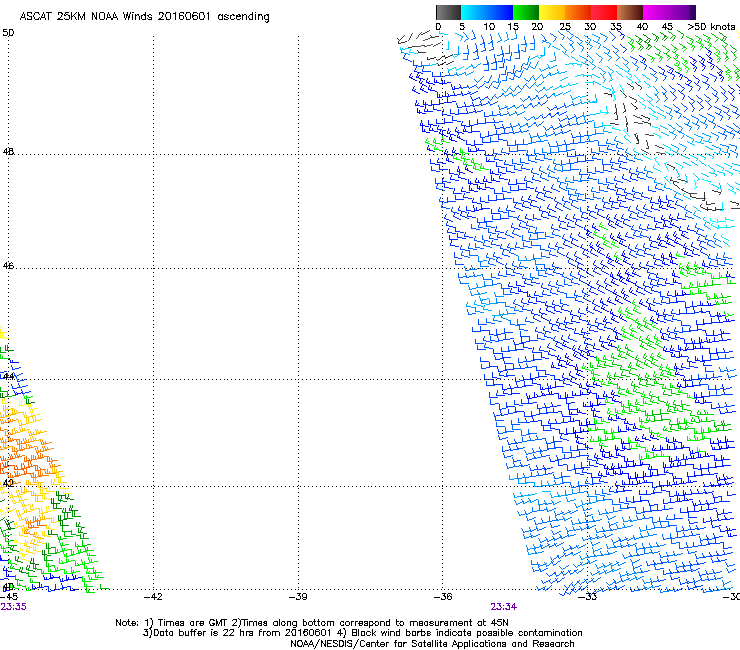The height and width of the screenshot is (650, 740).
Task: Click the legend tick label 25
Action: tap(565, 27)
